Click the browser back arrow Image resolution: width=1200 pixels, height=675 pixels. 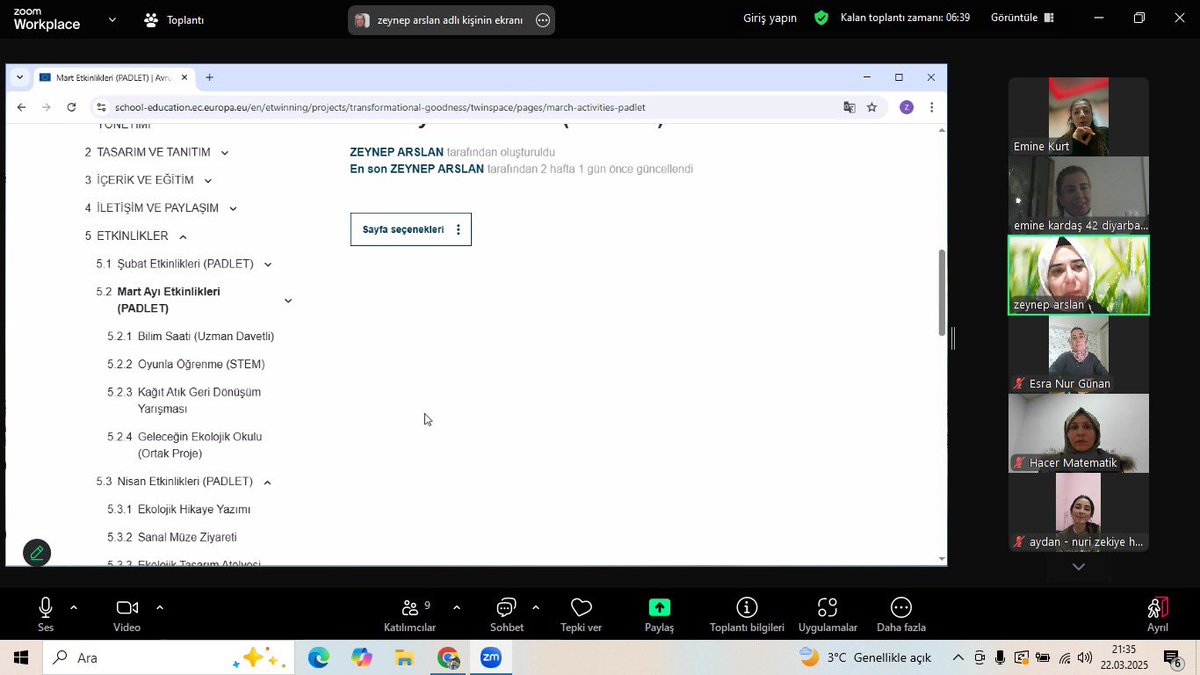point(22,107)
